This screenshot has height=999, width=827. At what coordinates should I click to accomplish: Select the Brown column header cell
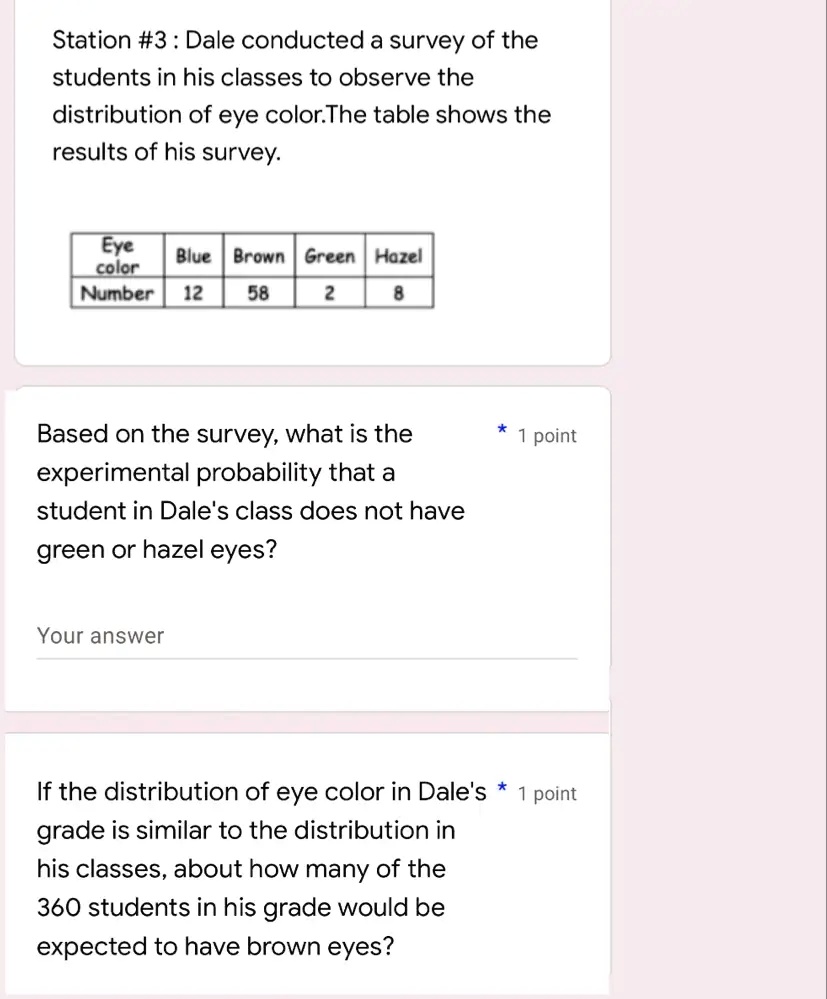[x=259, y=256]
